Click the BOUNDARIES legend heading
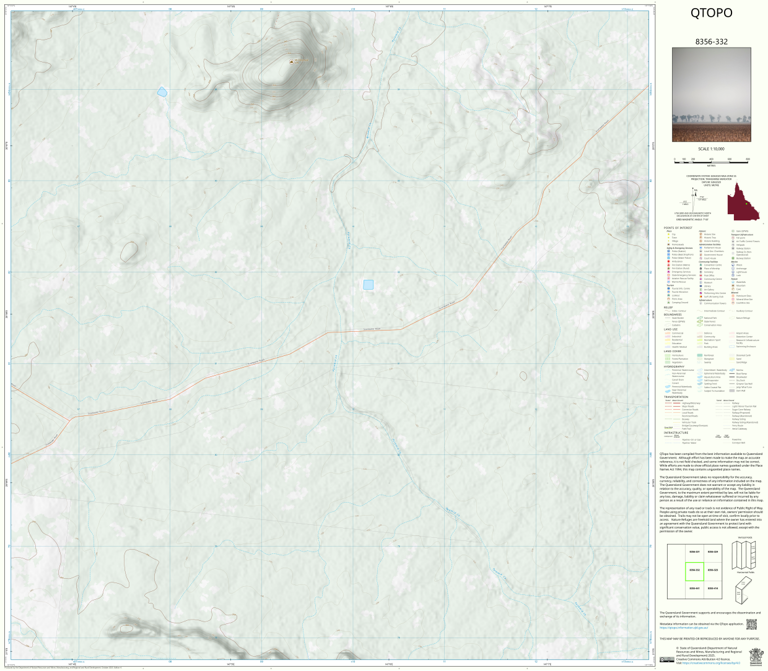The image size is (768, 671). (672, 314)
